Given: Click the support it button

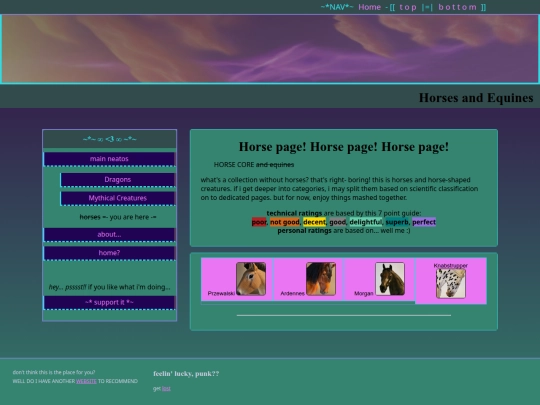Looking at the screenshot, I should pyautogui.click(x=109, y=302).
